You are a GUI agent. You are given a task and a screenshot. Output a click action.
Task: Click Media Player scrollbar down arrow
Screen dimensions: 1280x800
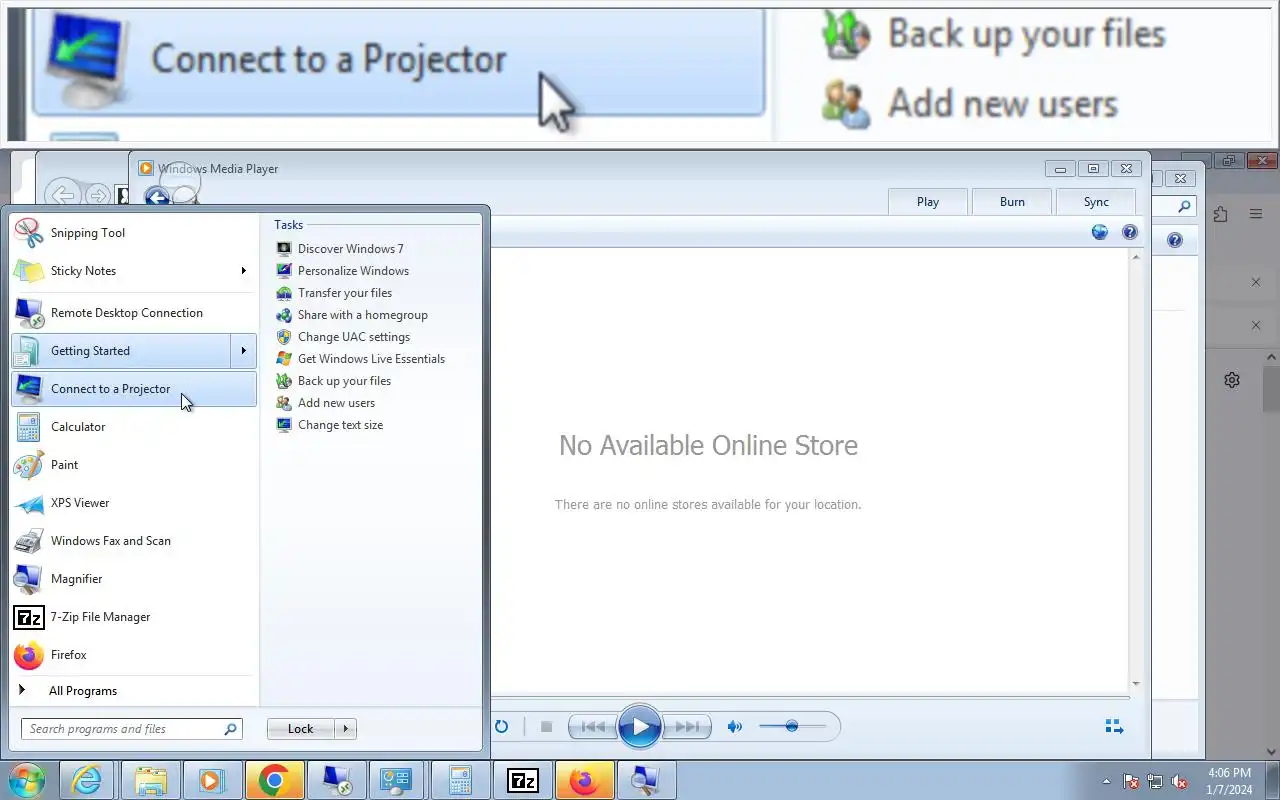pyautogui.click(x=1136, y=684)
